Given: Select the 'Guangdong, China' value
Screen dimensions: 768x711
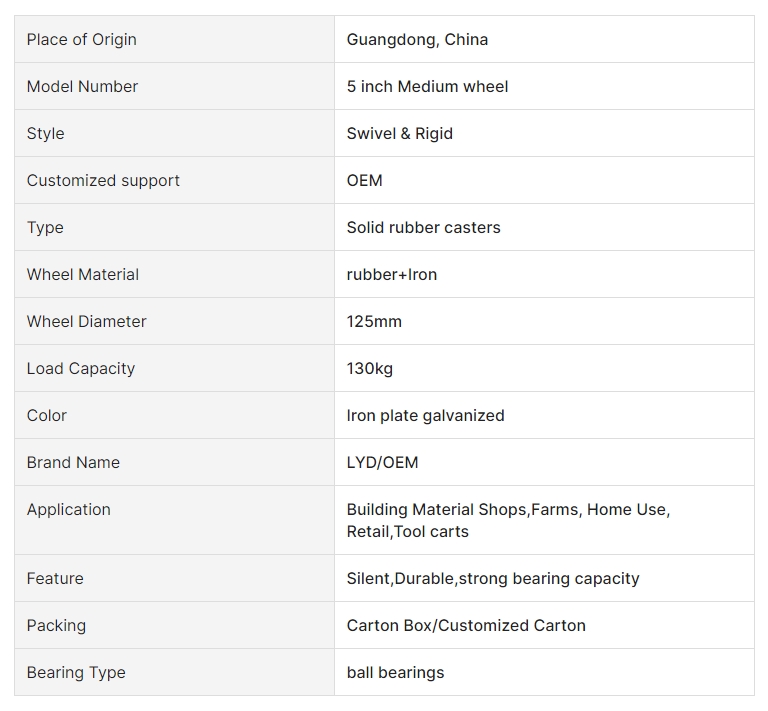Looking at the screenshot, I should pos(417,39).
